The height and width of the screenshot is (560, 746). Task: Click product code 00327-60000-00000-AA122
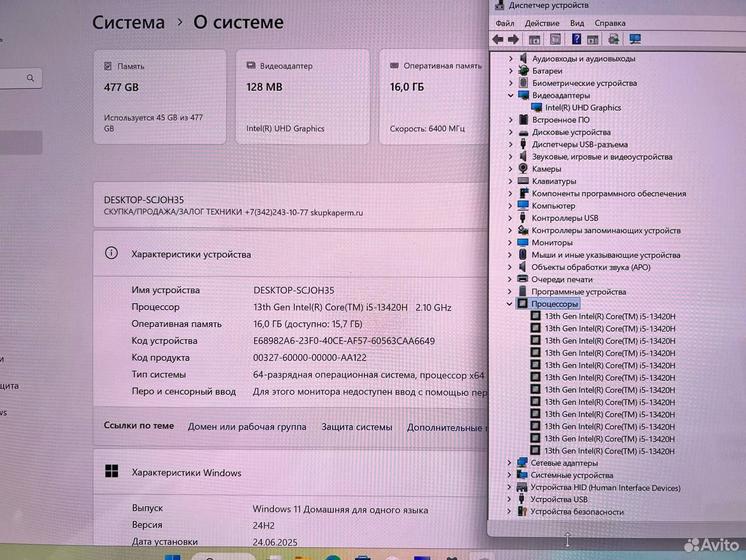(310, 358)
